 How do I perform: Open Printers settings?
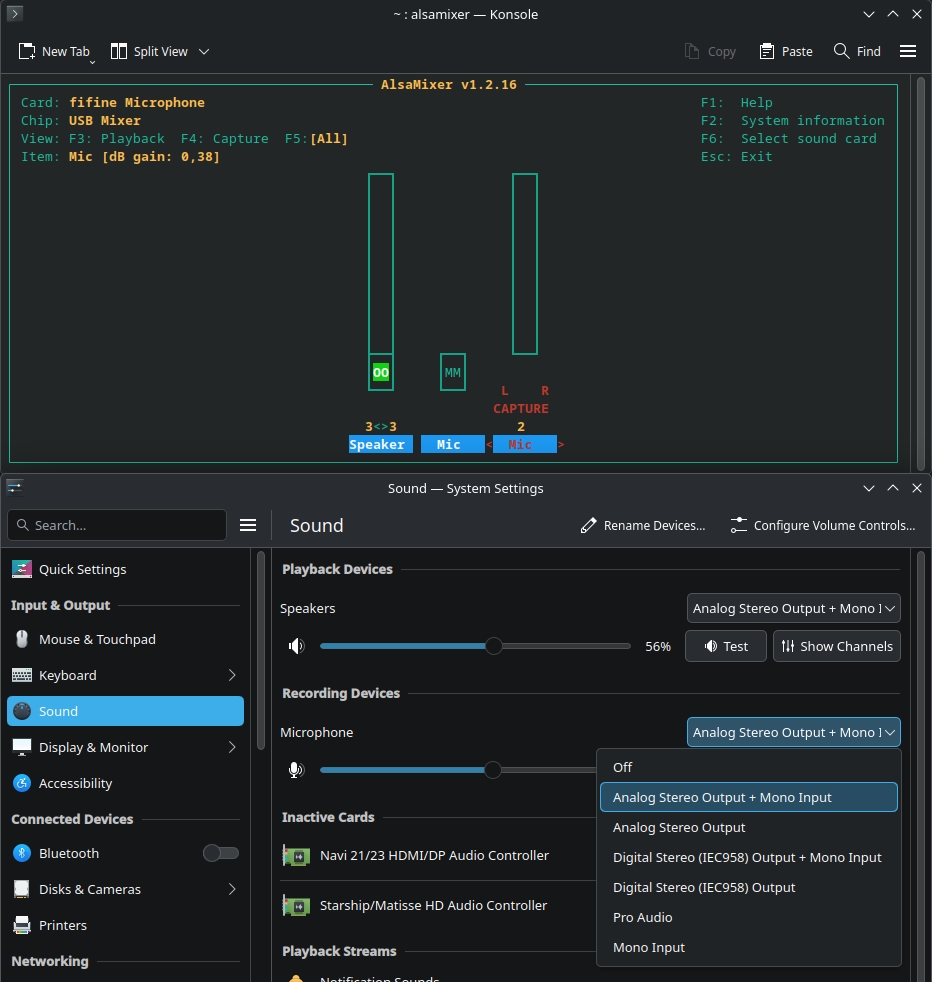click(x=125, y=925)
